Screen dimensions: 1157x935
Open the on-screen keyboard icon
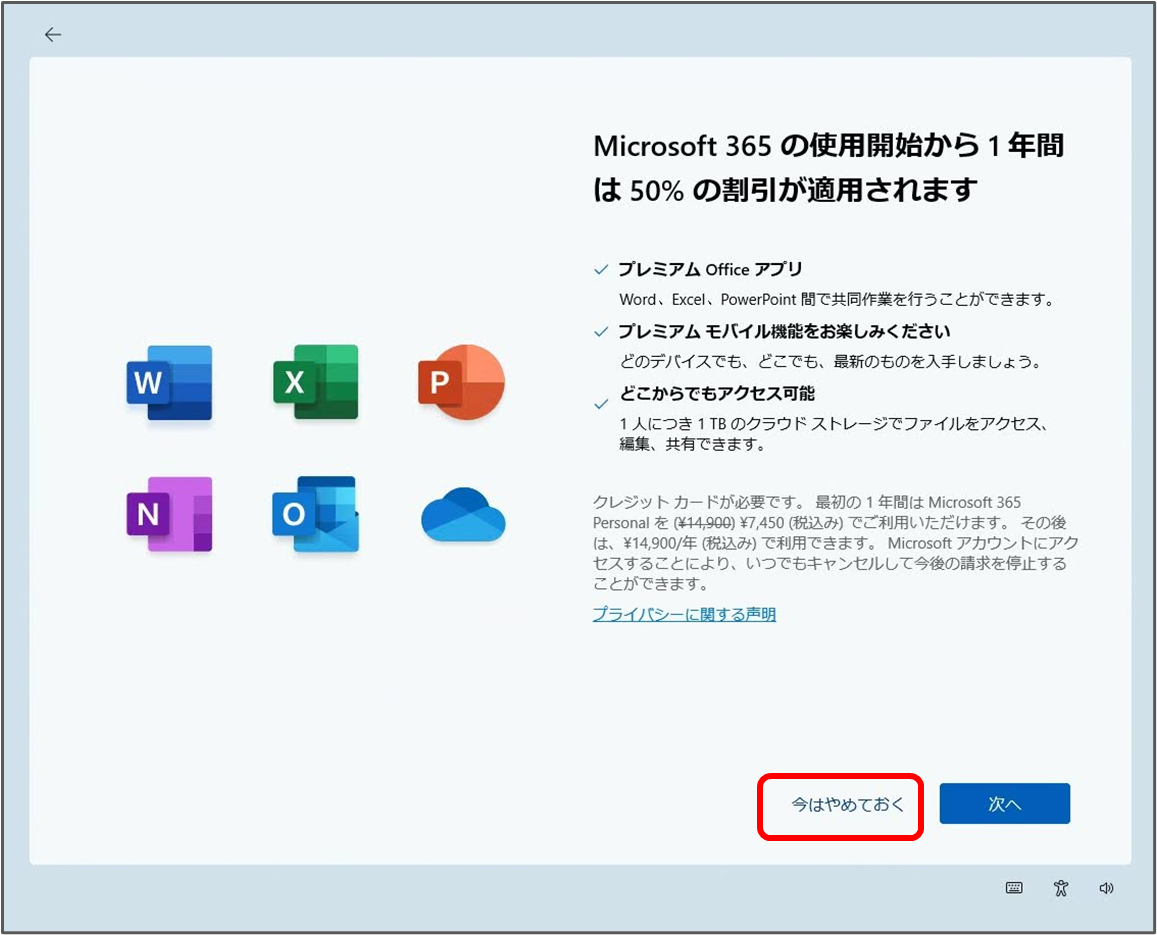[1014, 888]
